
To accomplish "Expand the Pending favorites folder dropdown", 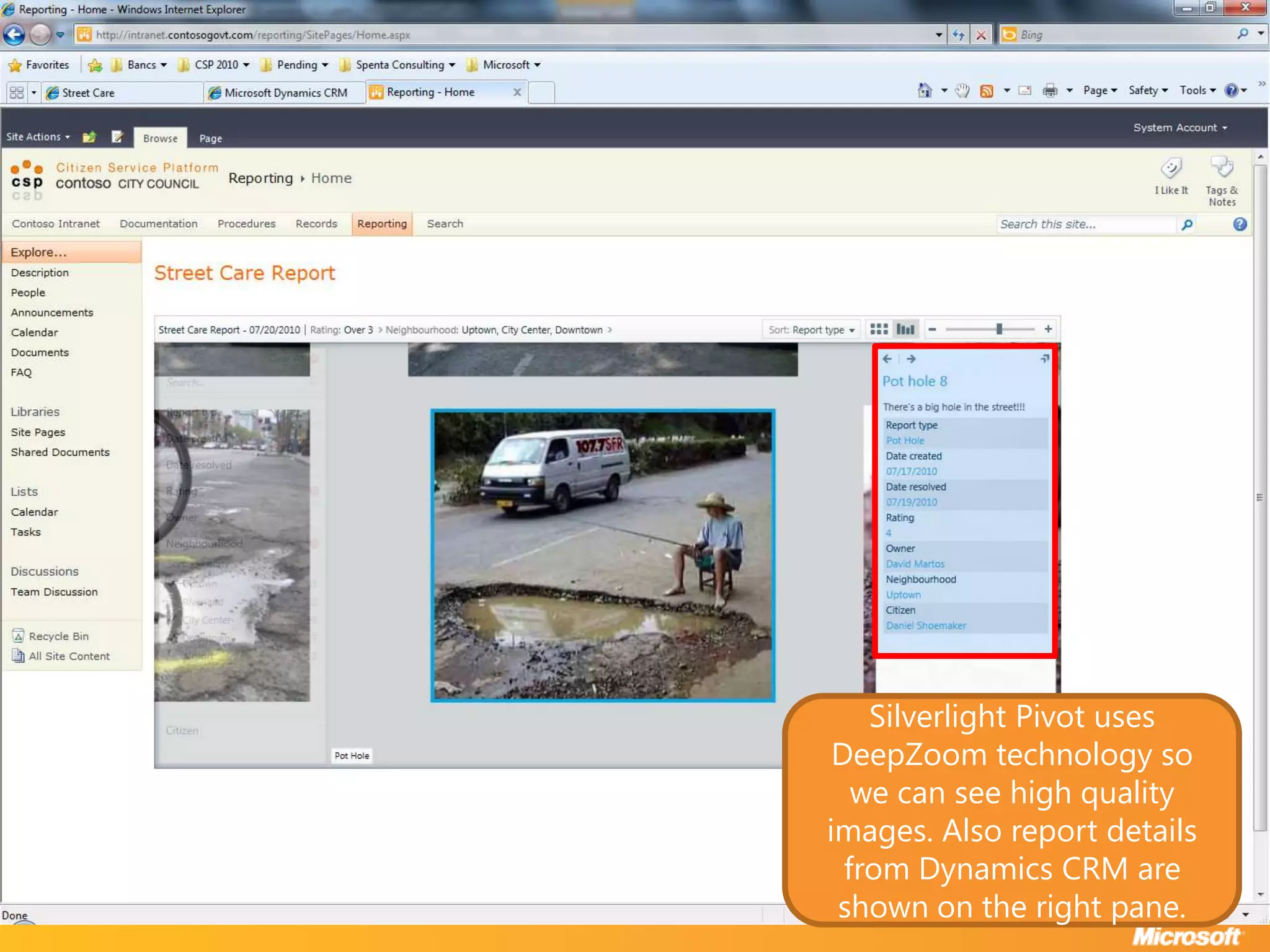I will (x=325, y=65).
